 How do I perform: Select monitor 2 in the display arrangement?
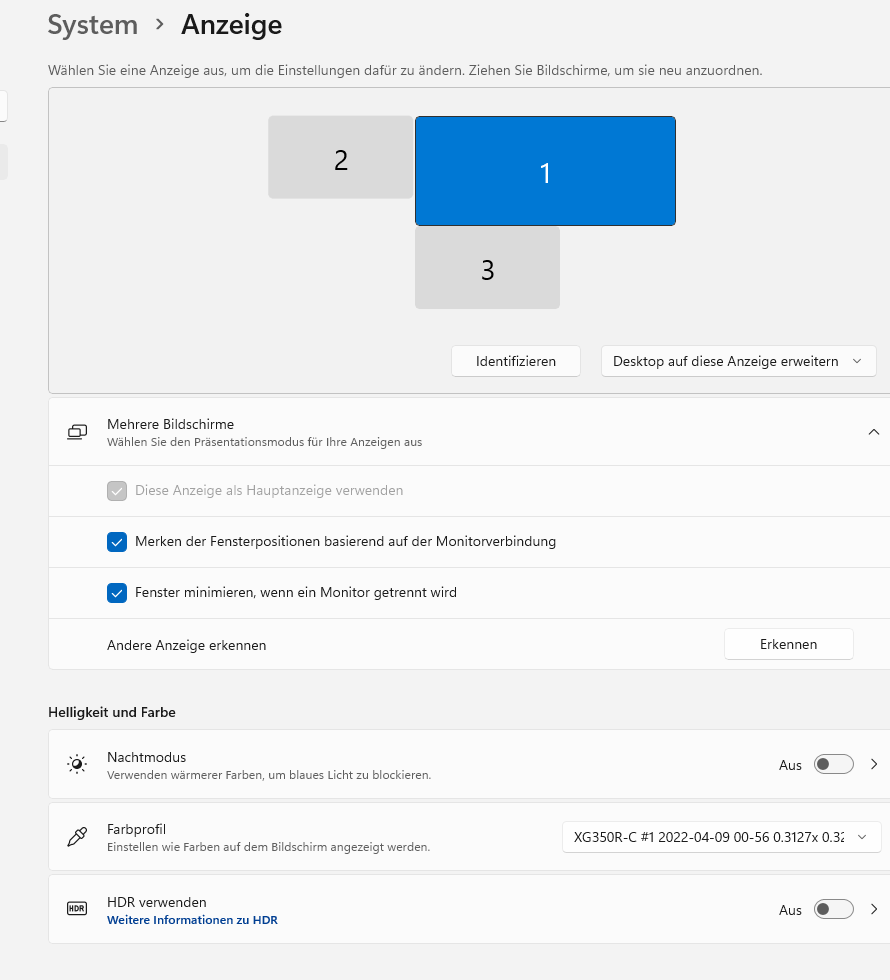pos(341,158)
